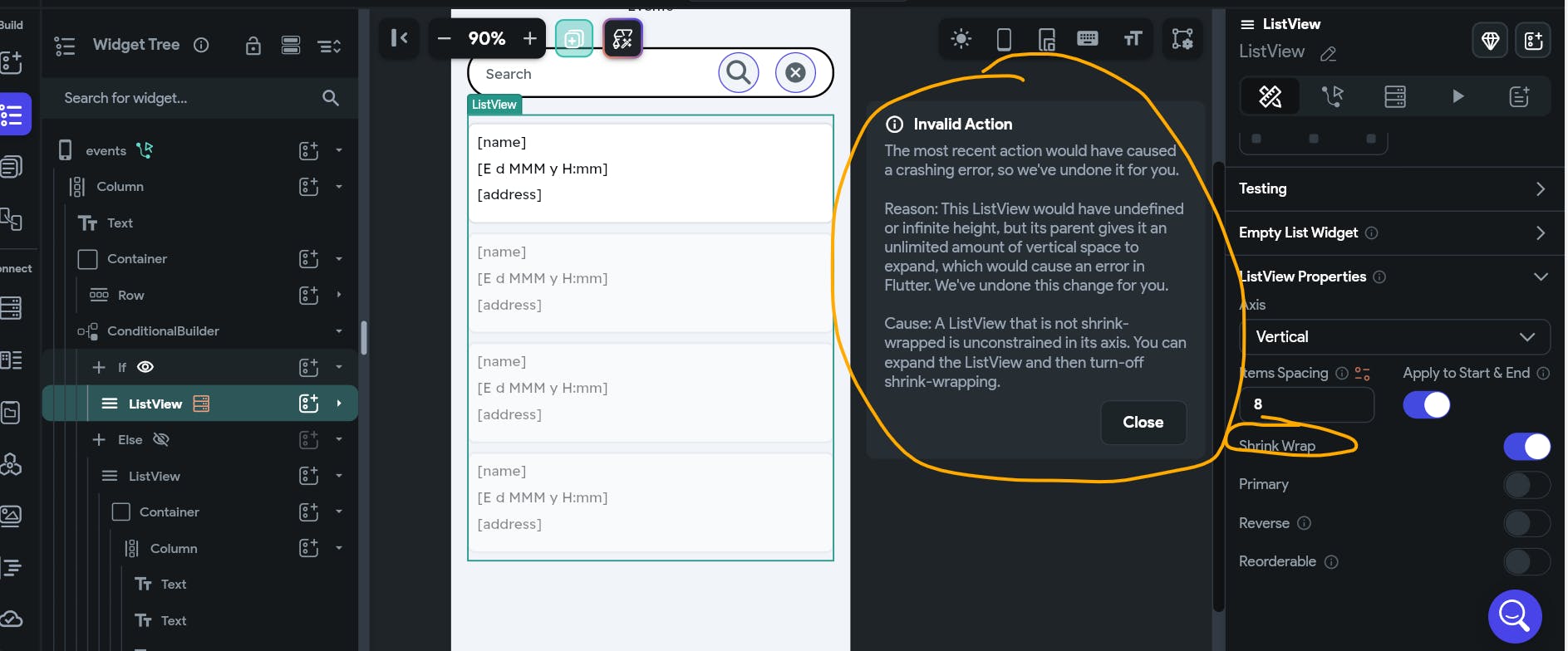Click the search magnifier icon in canvas

pos(738,73)
